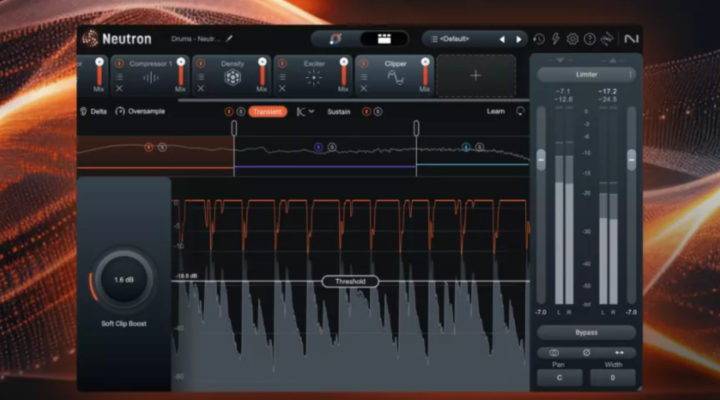The width and height of the screenshot is (720, 400).
Task: Bypass the mid band in crossover view
Action: tap(318, 147)
